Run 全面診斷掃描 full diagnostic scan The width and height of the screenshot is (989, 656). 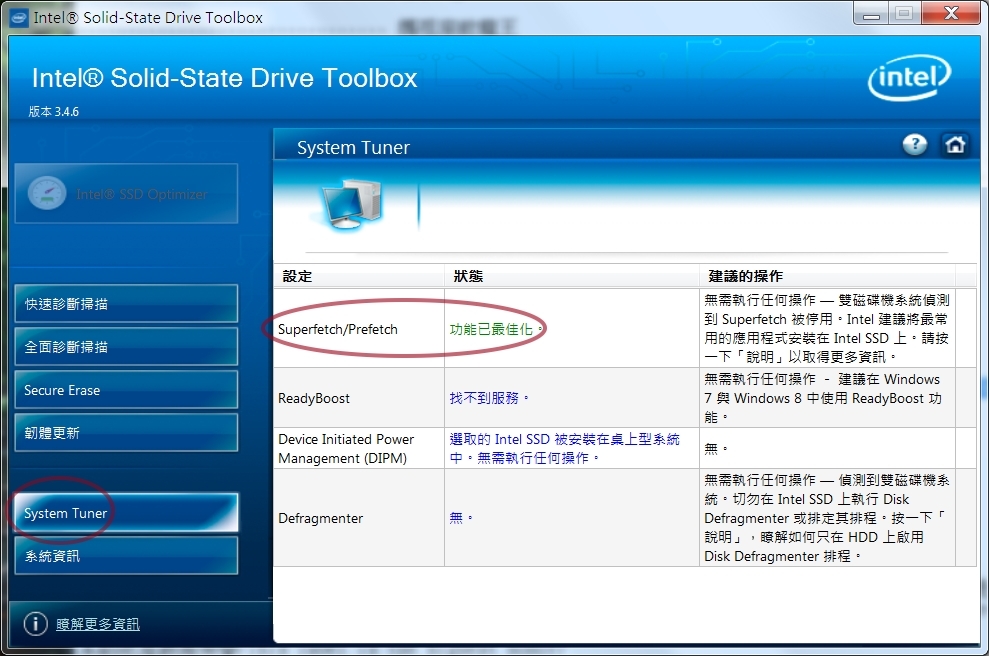click(126, 346)
